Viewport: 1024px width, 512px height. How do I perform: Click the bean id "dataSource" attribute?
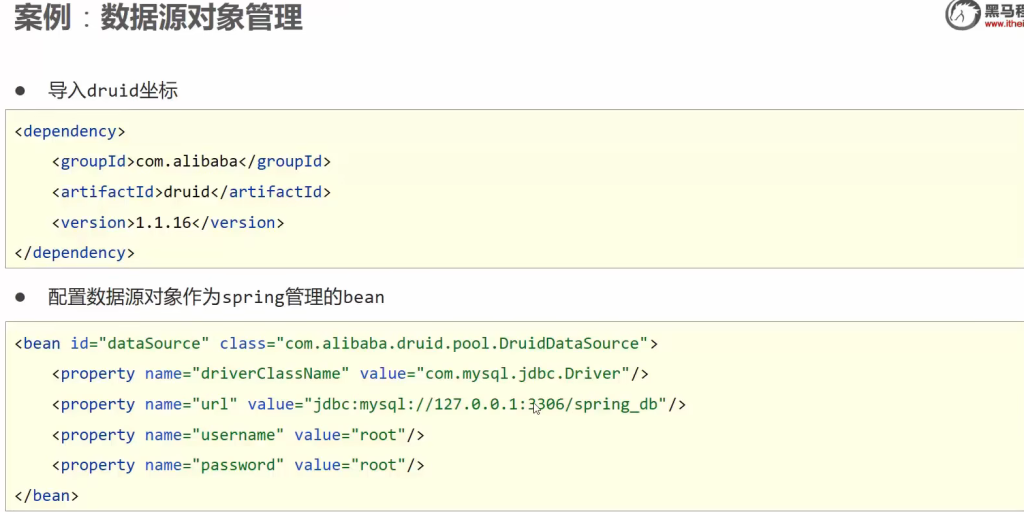click(136, 343)
